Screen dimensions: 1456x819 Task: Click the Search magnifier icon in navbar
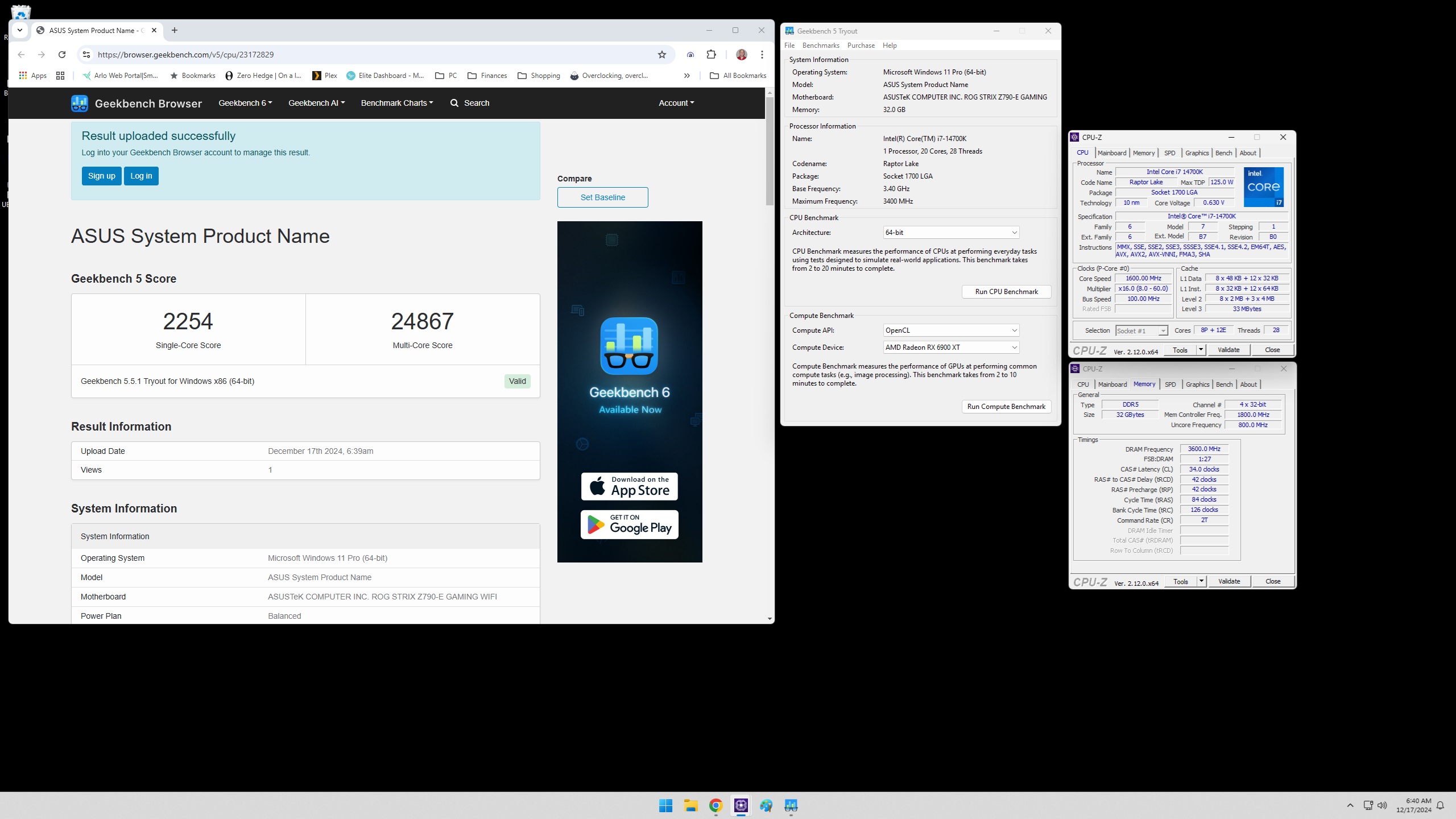[x=454, y=103]
